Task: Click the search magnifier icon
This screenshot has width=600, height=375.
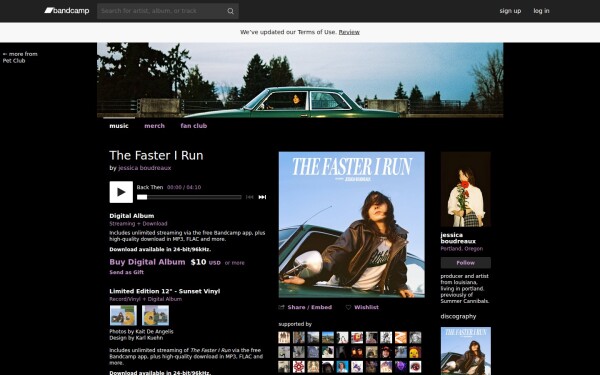Action: [230, 11]
